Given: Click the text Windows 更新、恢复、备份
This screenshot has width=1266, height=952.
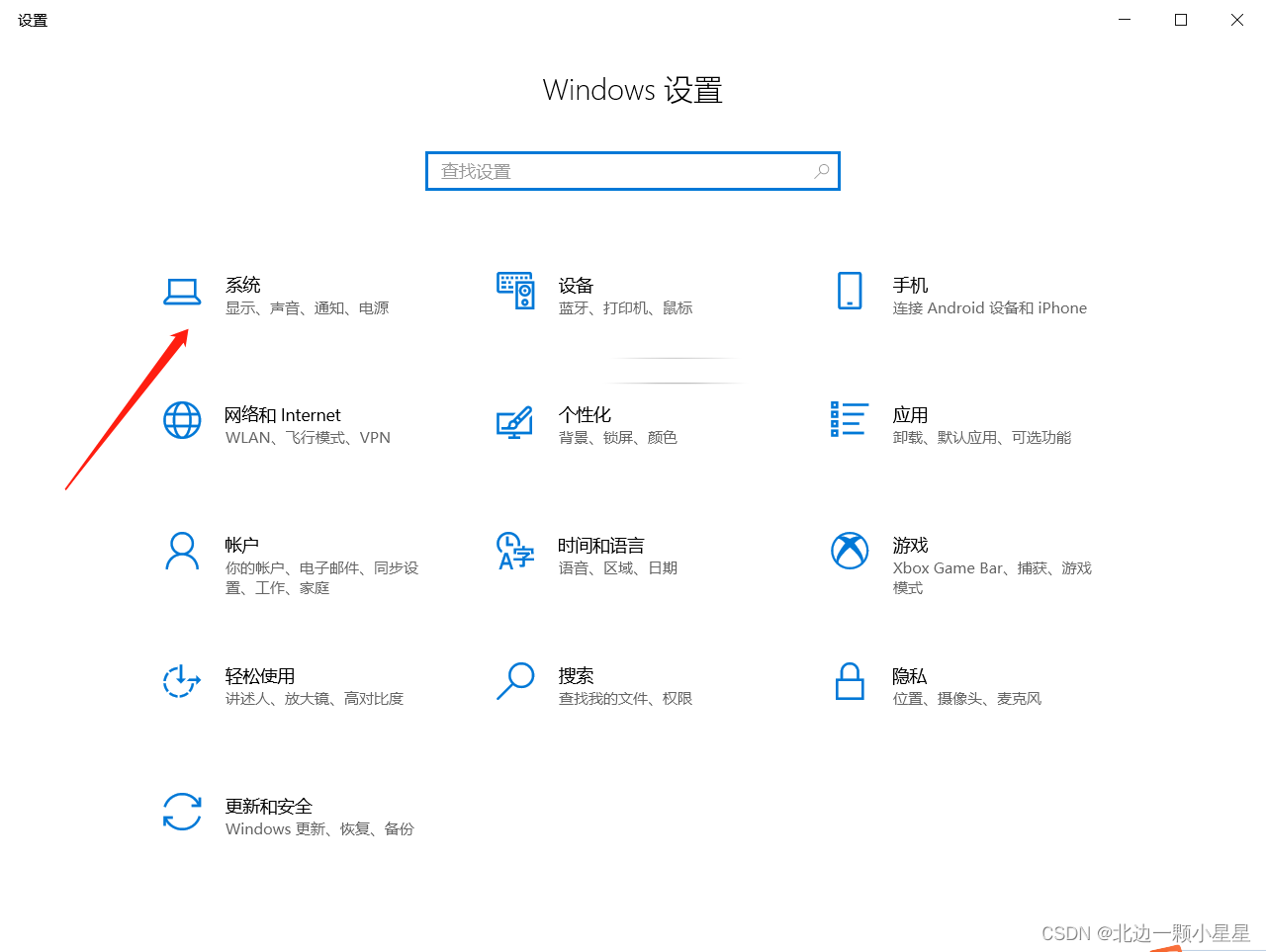Looking at the screenshot, I should click(319, 829).
